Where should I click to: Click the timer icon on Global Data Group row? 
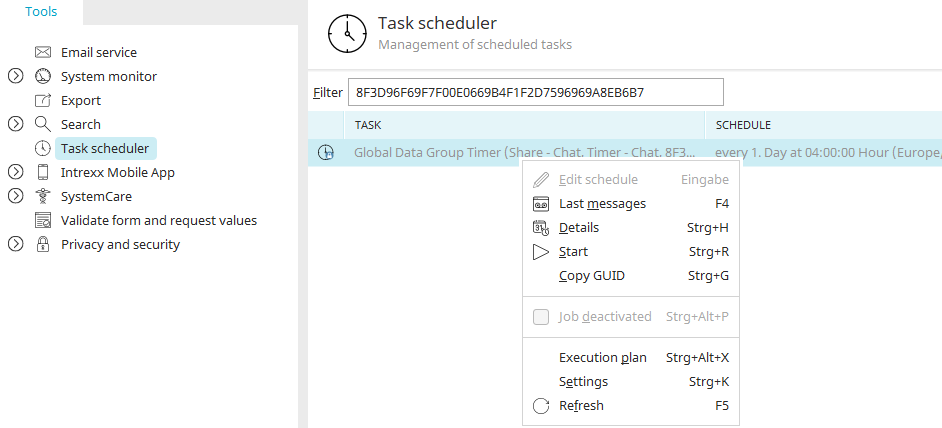(x=326, y=153)
